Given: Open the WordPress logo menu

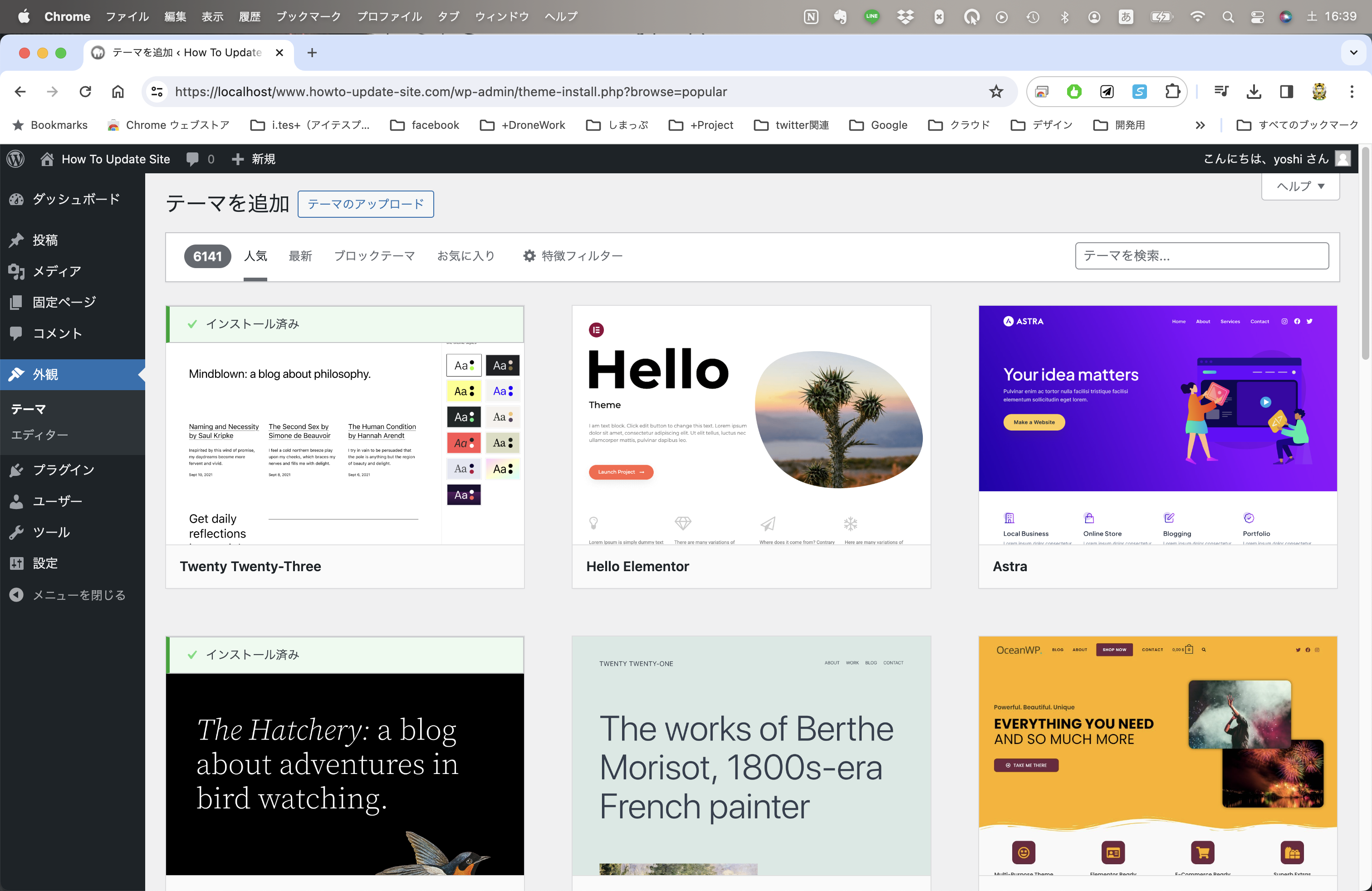Looking at the screenshot, I should coord(15,159).
